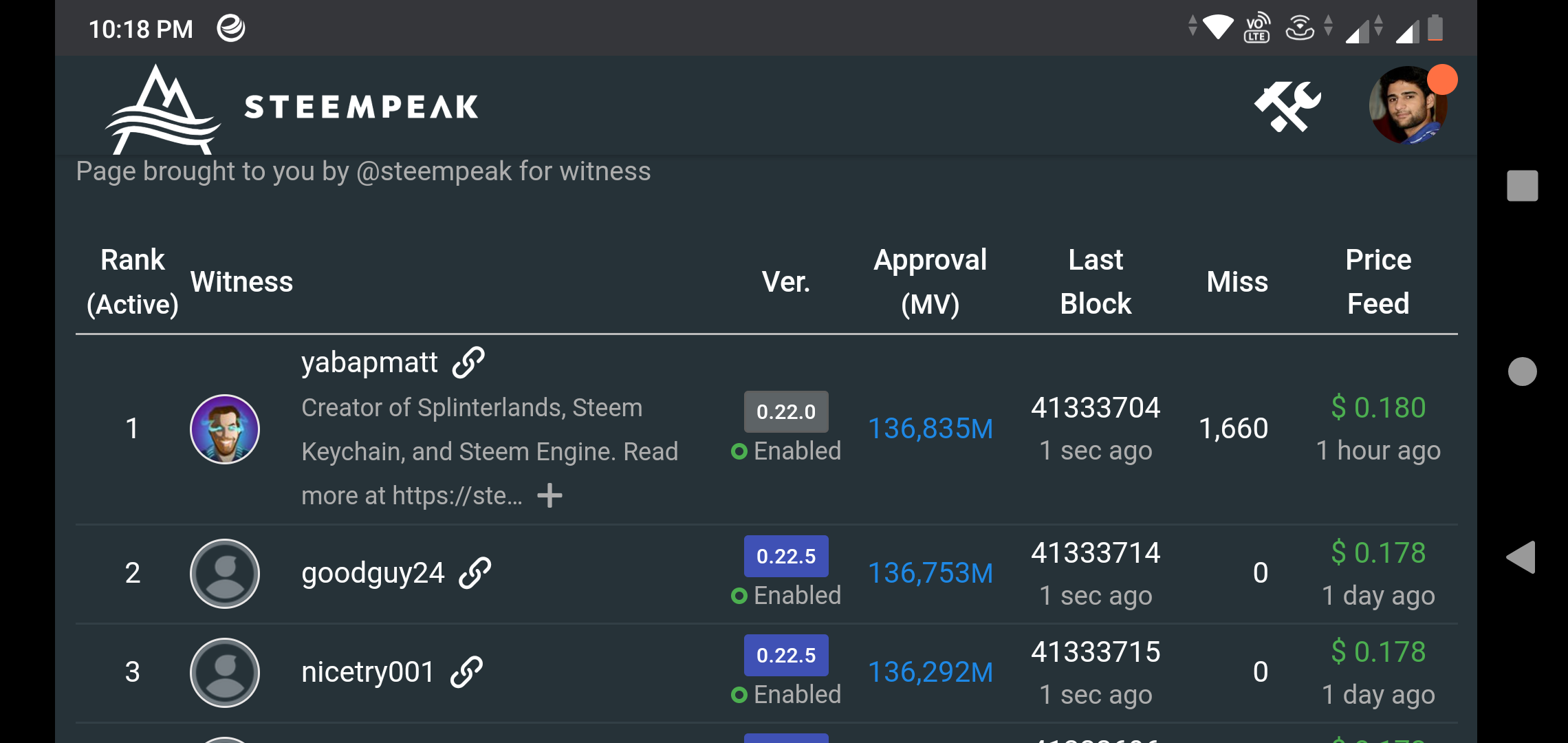The width and height of the screenshot is (1568, 743).
Task: Select last block 41333714
Action: click(x=1096, y=553)
